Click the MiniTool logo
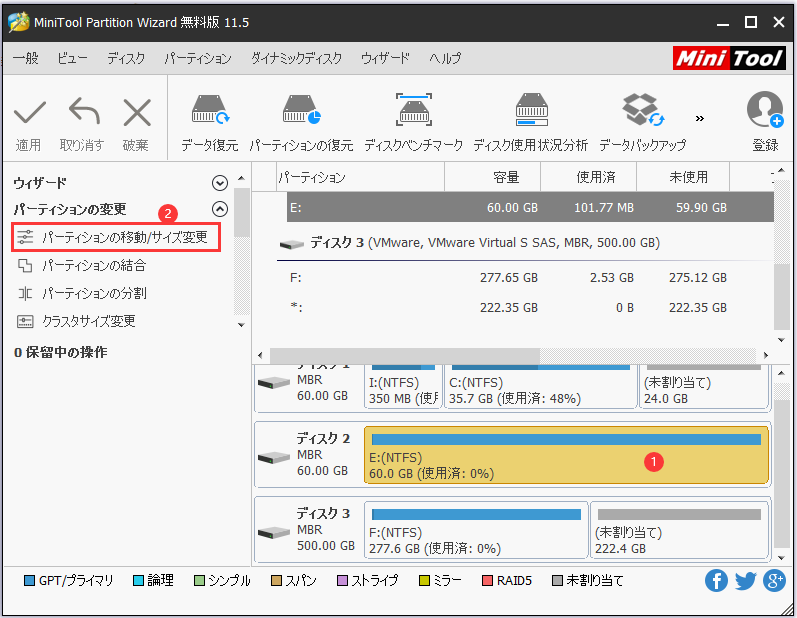797x618 pixels. [729, 58]
